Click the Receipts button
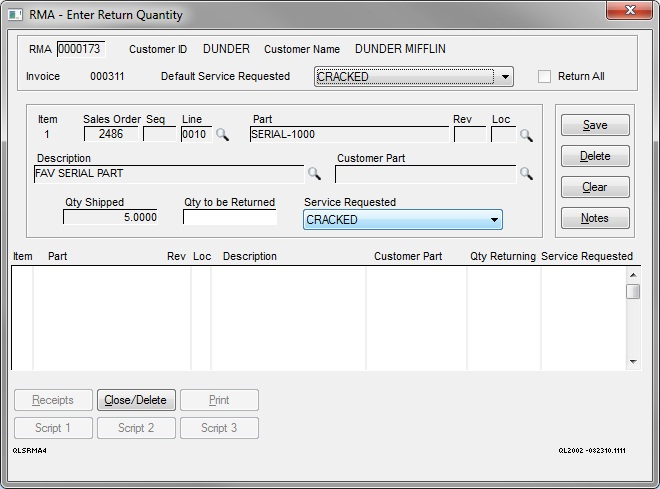This screenshot has width=660, height=489. 53,400
